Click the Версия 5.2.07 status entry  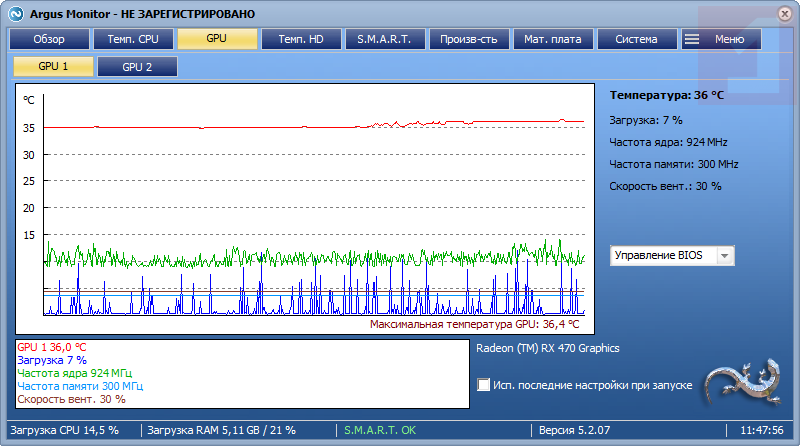pos(574,430)
